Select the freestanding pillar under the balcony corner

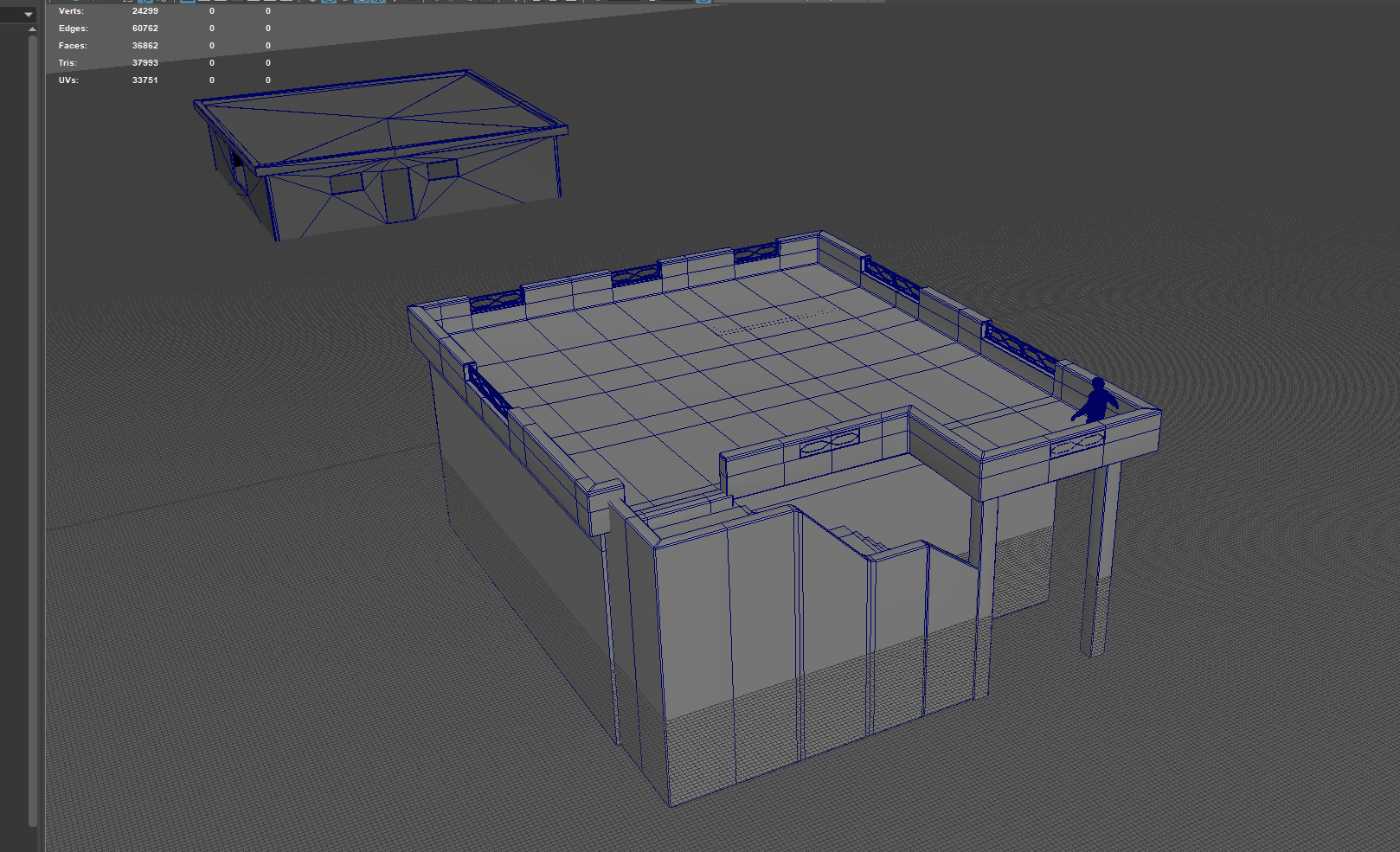click(x=1097, y=562)
